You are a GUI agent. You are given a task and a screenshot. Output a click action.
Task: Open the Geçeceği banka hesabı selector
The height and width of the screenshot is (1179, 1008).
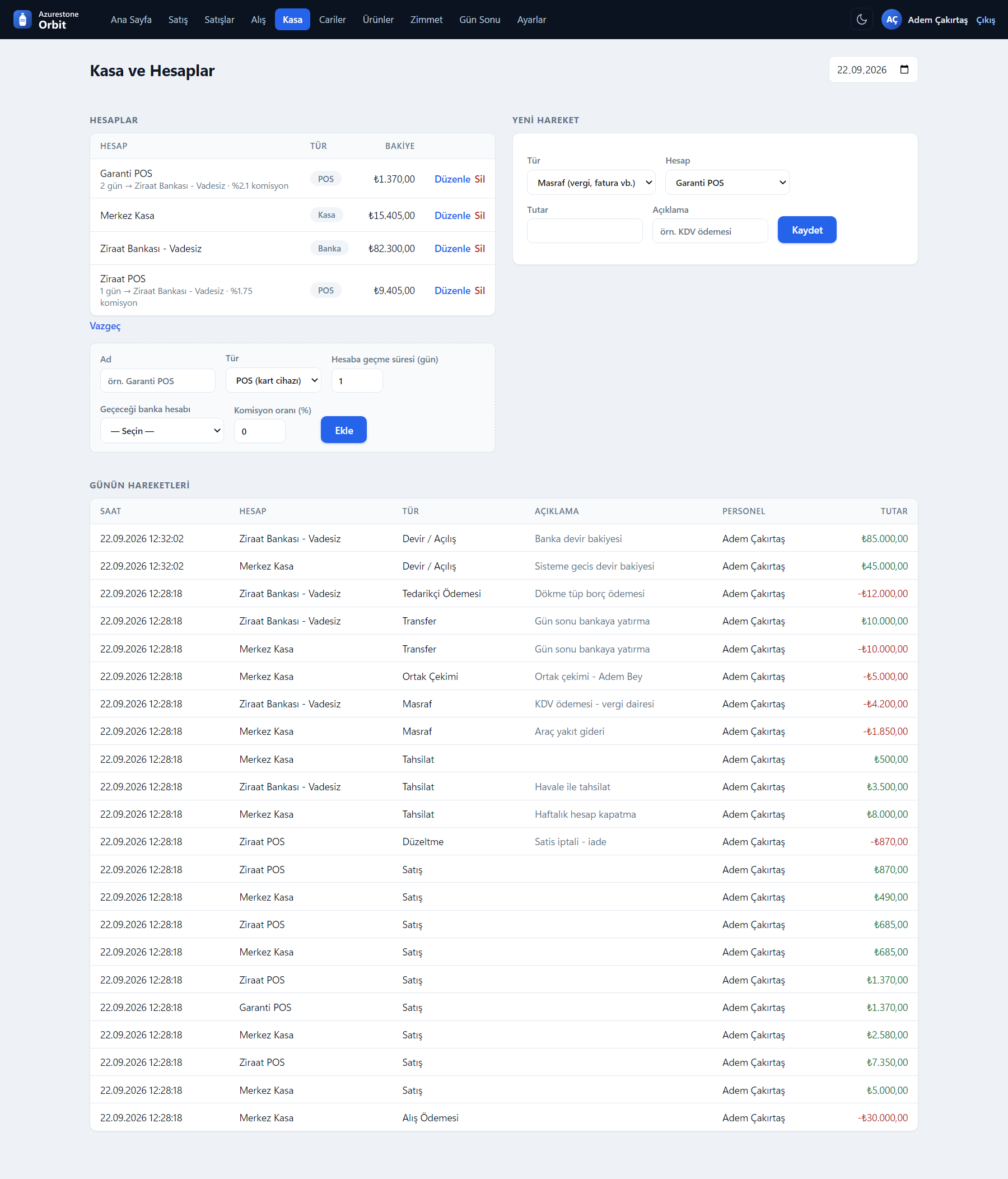(x=161, y=430)
